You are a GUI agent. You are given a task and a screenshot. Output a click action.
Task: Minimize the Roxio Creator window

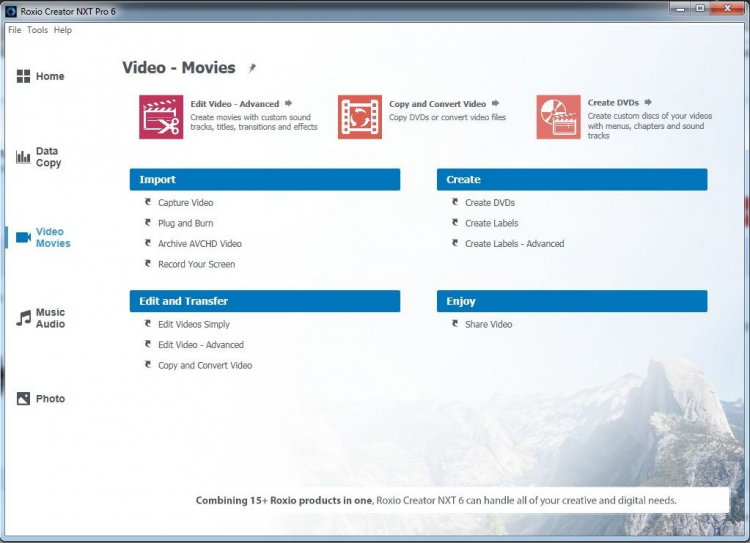(x=681, y=8)
